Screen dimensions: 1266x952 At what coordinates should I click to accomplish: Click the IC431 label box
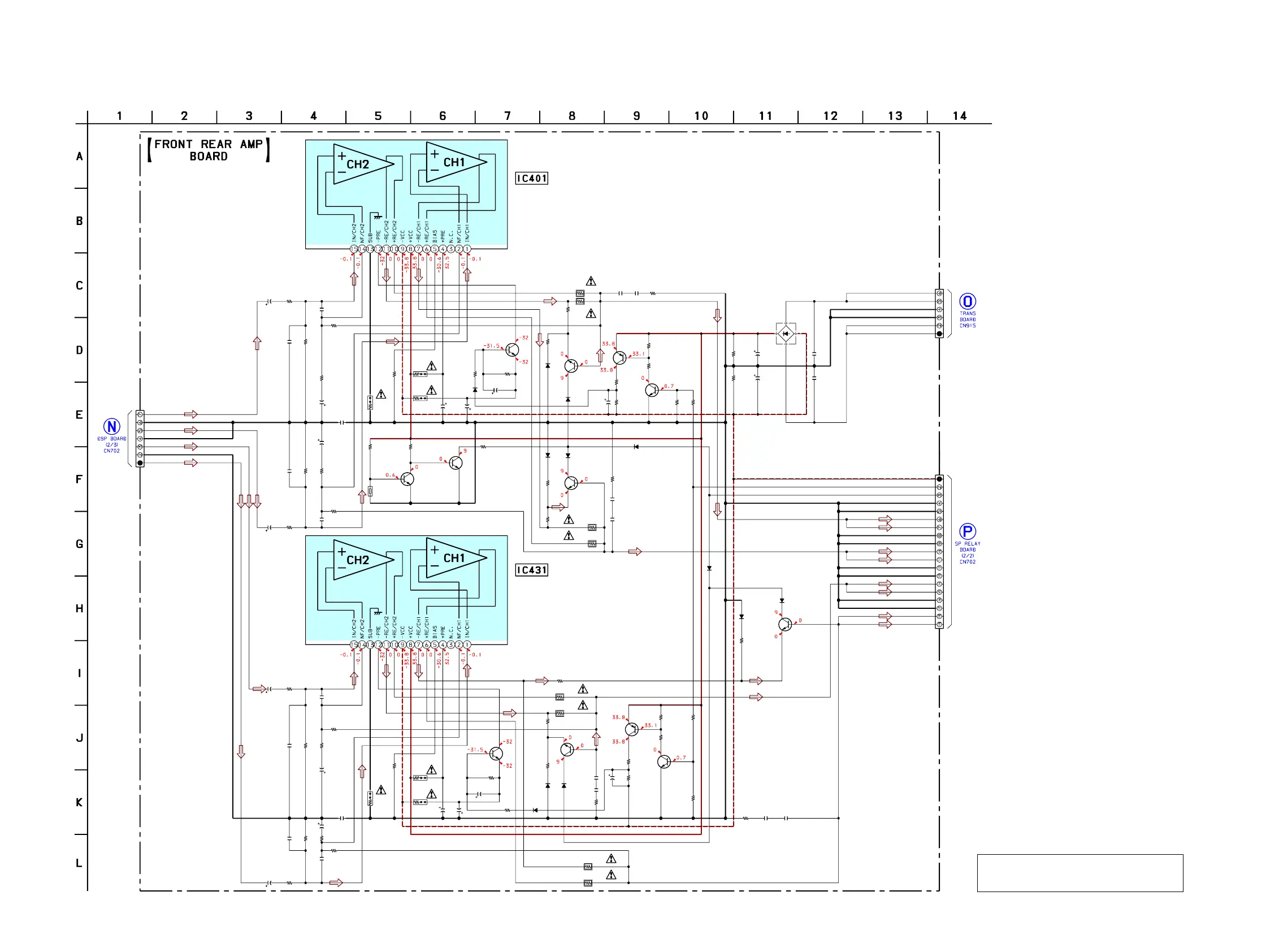tap(531, 570)
